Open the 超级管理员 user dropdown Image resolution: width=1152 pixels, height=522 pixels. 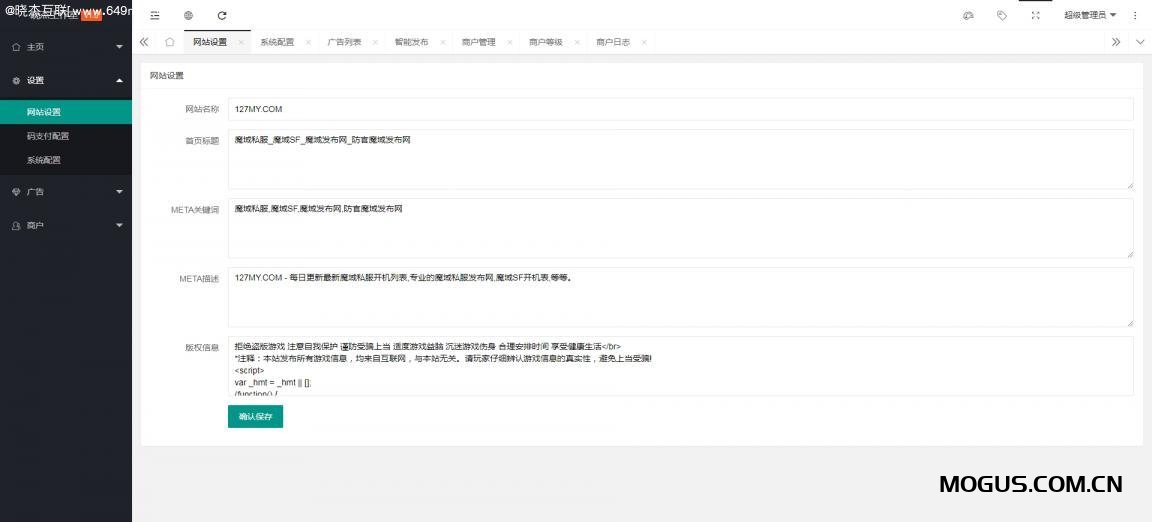1089,15
